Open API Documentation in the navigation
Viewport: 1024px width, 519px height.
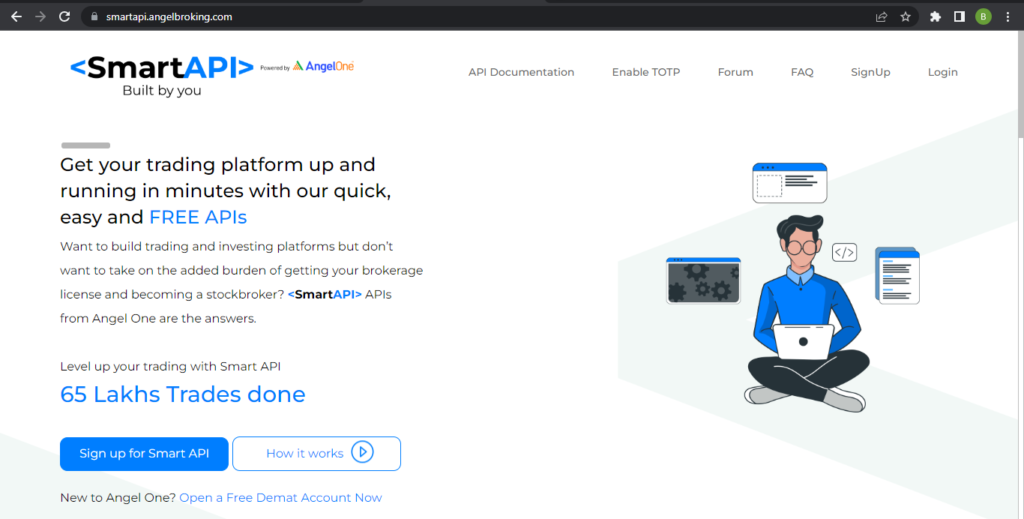521,72
